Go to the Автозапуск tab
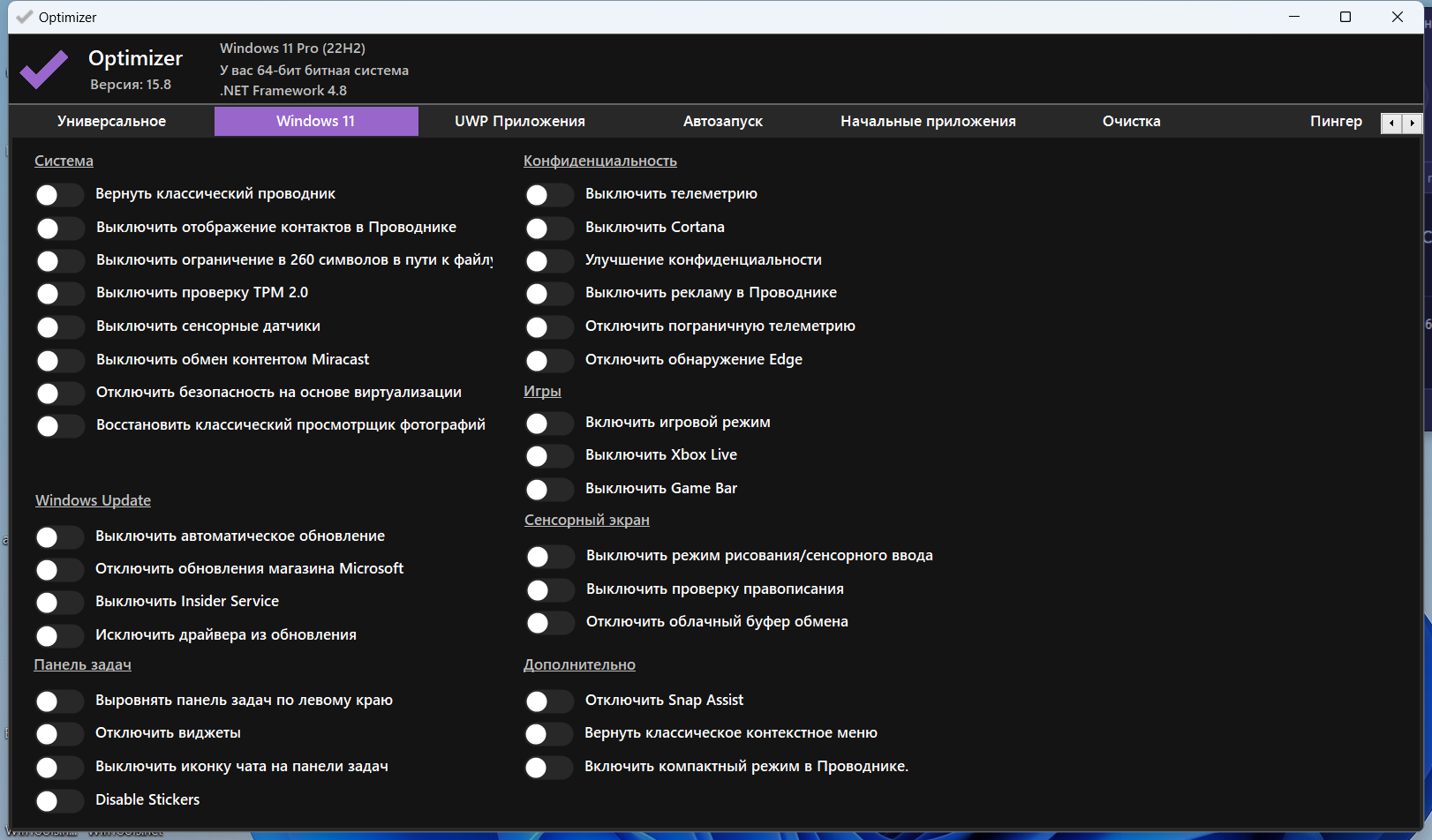Image resolution: width=1432 pixels, height=840 pixels. pyautogui.click(x=723, y=121)
